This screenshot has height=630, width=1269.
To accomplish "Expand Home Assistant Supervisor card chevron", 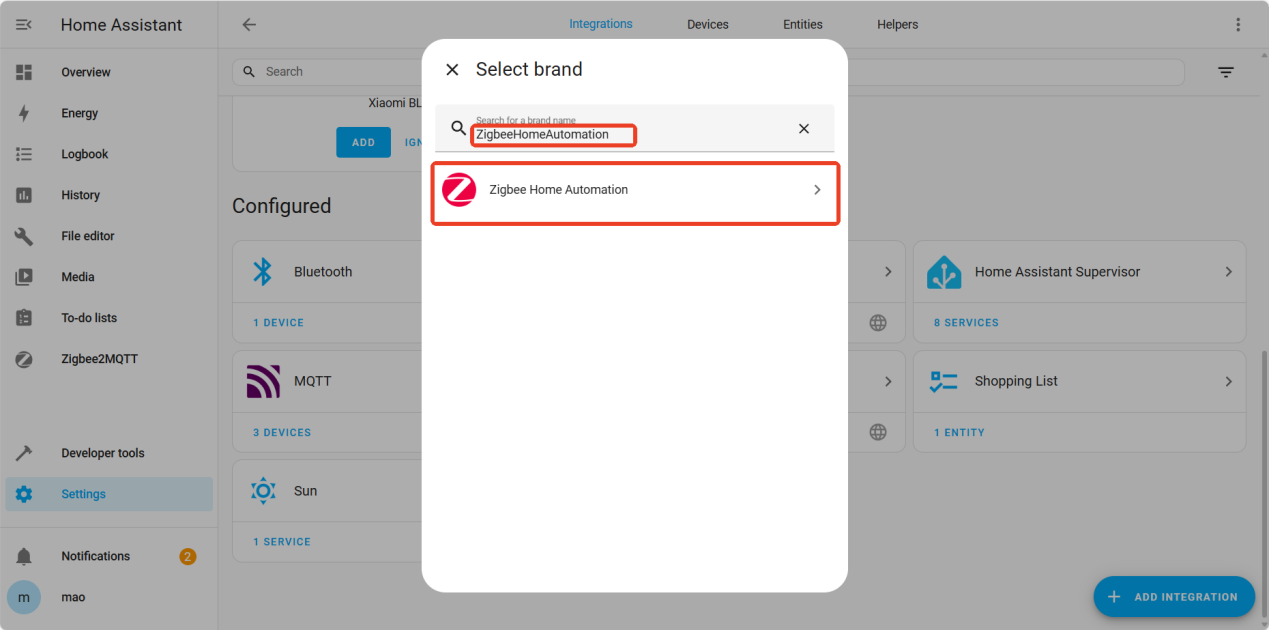I will click(1229, 271).
